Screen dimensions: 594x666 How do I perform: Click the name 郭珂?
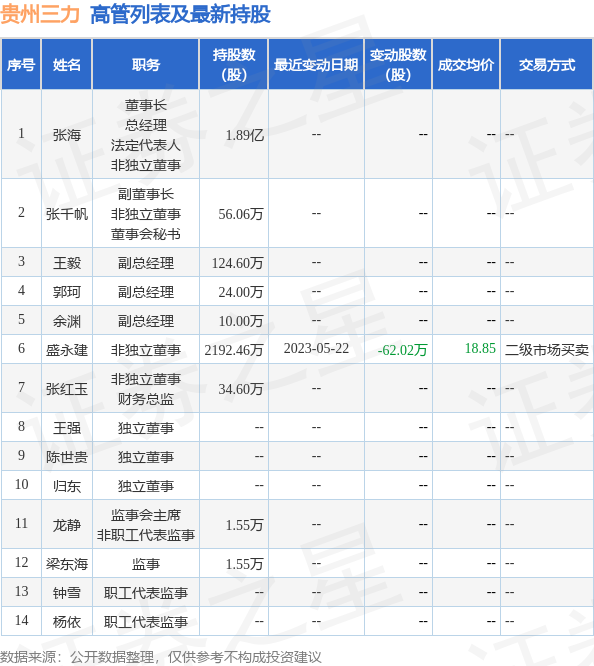point(67,292)
